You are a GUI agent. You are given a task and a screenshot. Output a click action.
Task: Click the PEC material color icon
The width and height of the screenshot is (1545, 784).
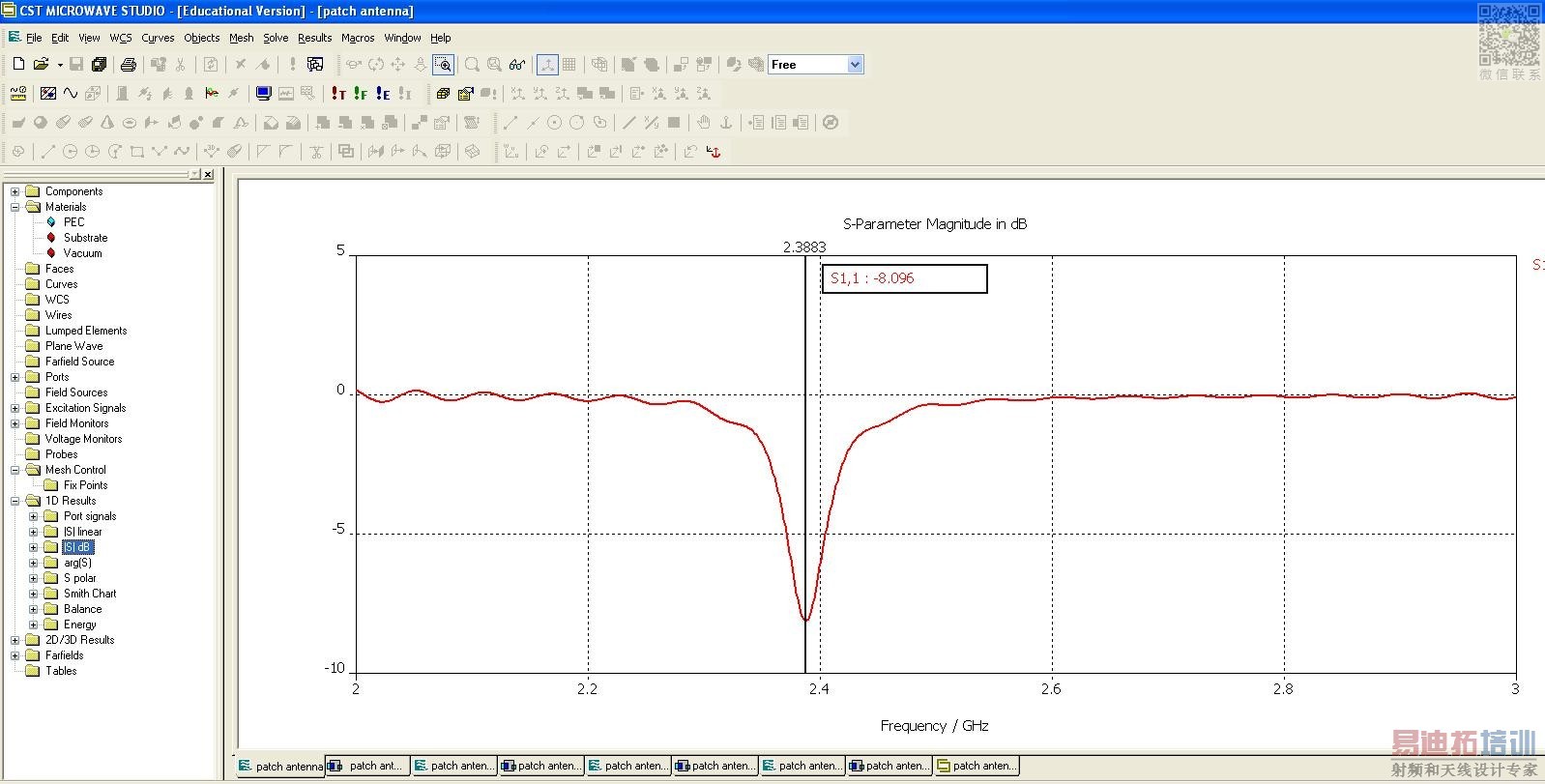[51, 222]
